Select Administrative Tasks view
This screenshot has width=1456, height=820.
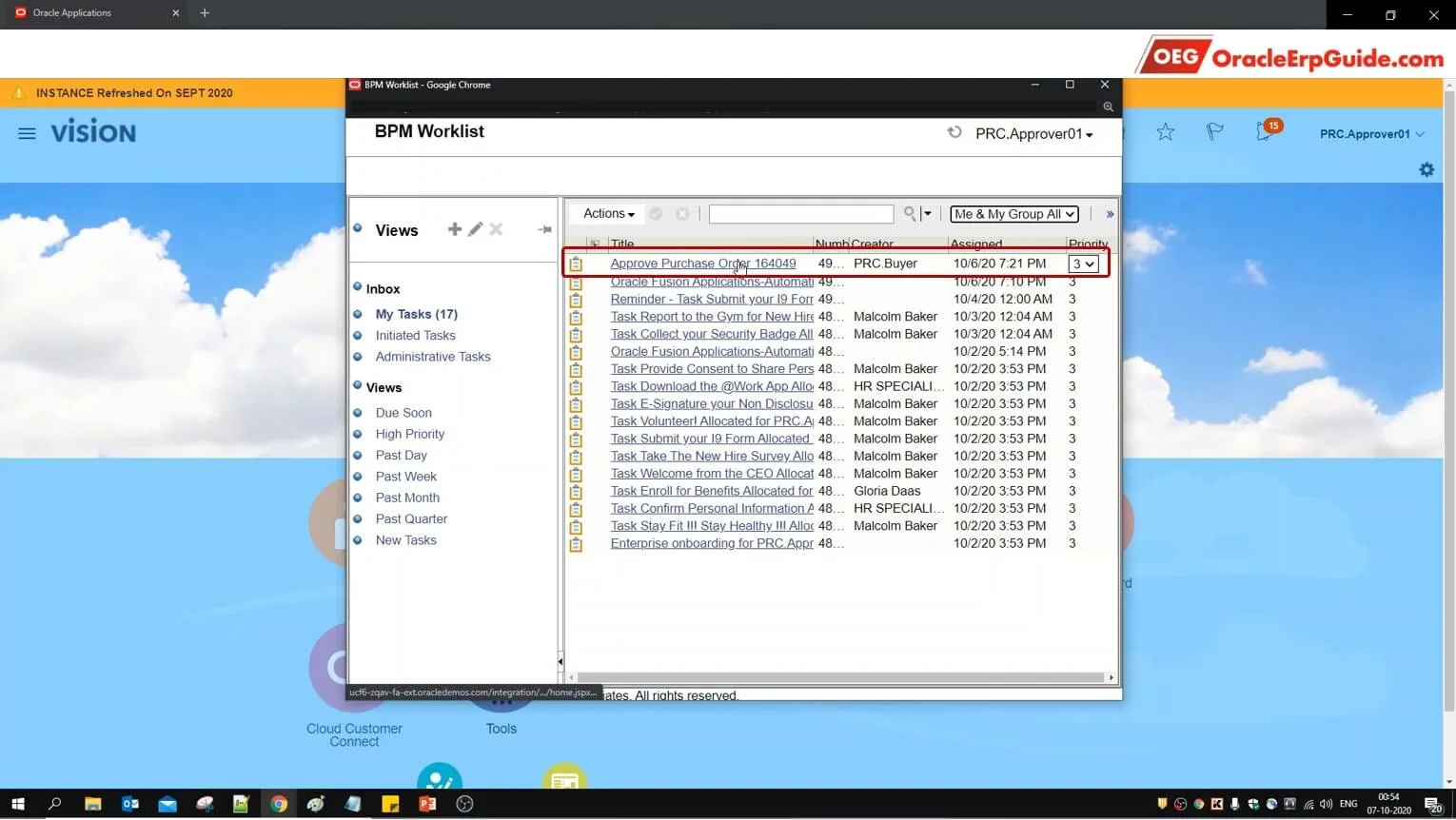[433, 357]
